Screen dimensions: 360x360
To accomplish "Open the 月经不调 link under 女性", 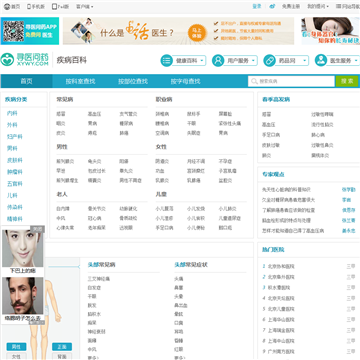I will 196,161.
